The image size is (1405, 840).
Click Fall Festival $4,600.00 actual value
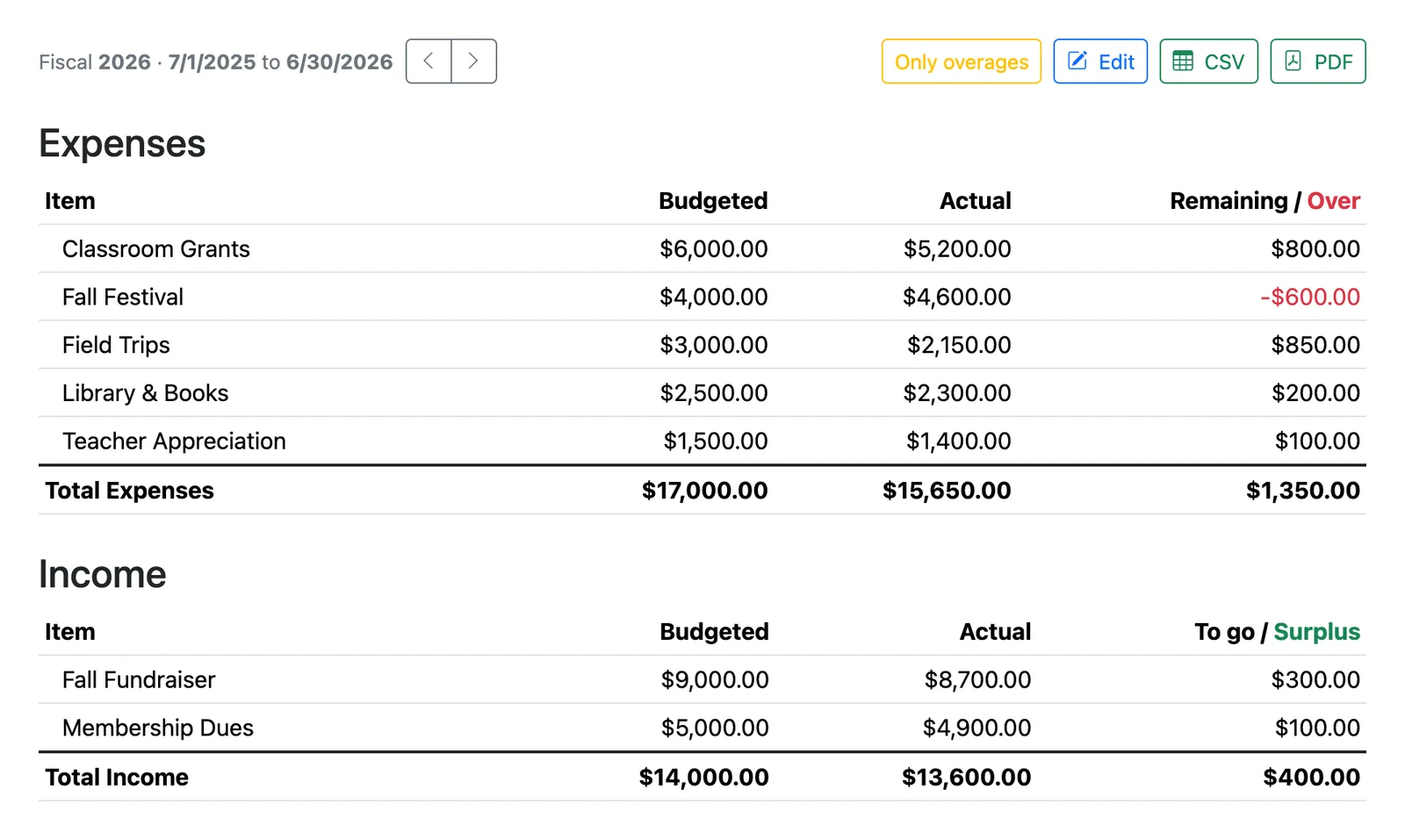tap(957, 297)
